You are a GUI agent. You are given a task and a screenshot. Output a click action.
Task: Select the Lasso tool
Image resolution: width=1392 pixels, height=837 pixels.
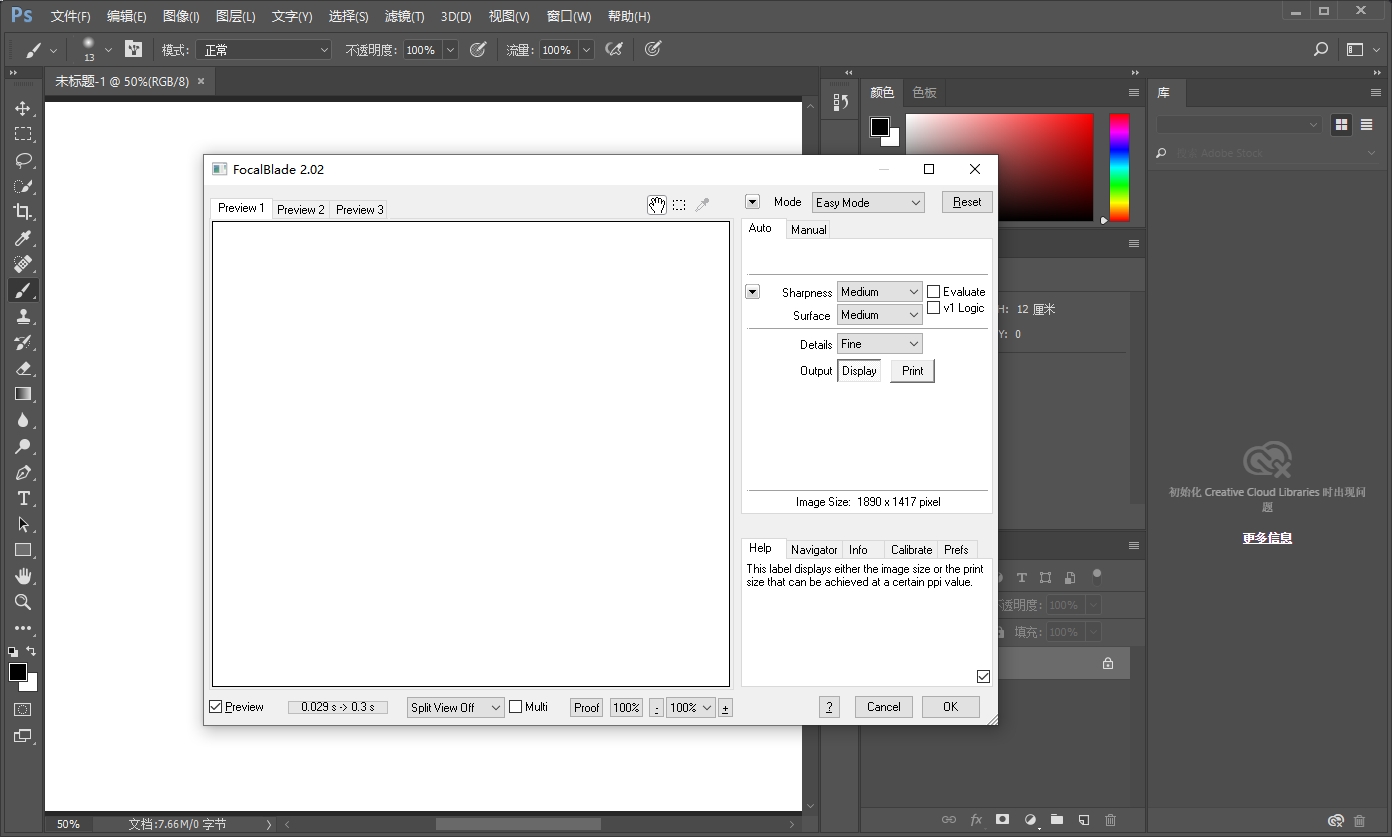(x=23, y=160)
